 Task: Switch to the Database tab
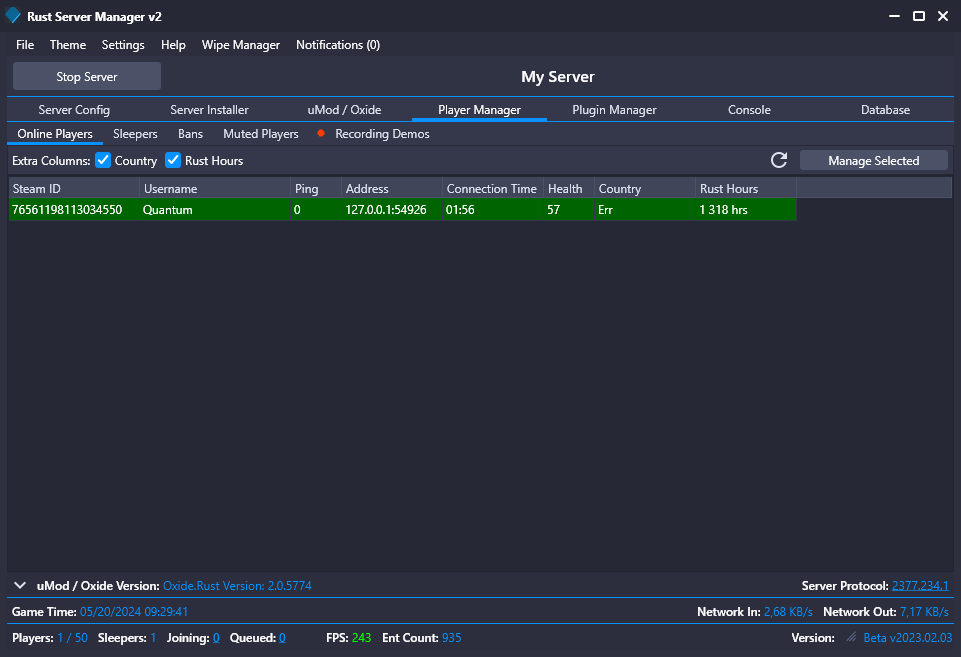[x=885, y=110]
